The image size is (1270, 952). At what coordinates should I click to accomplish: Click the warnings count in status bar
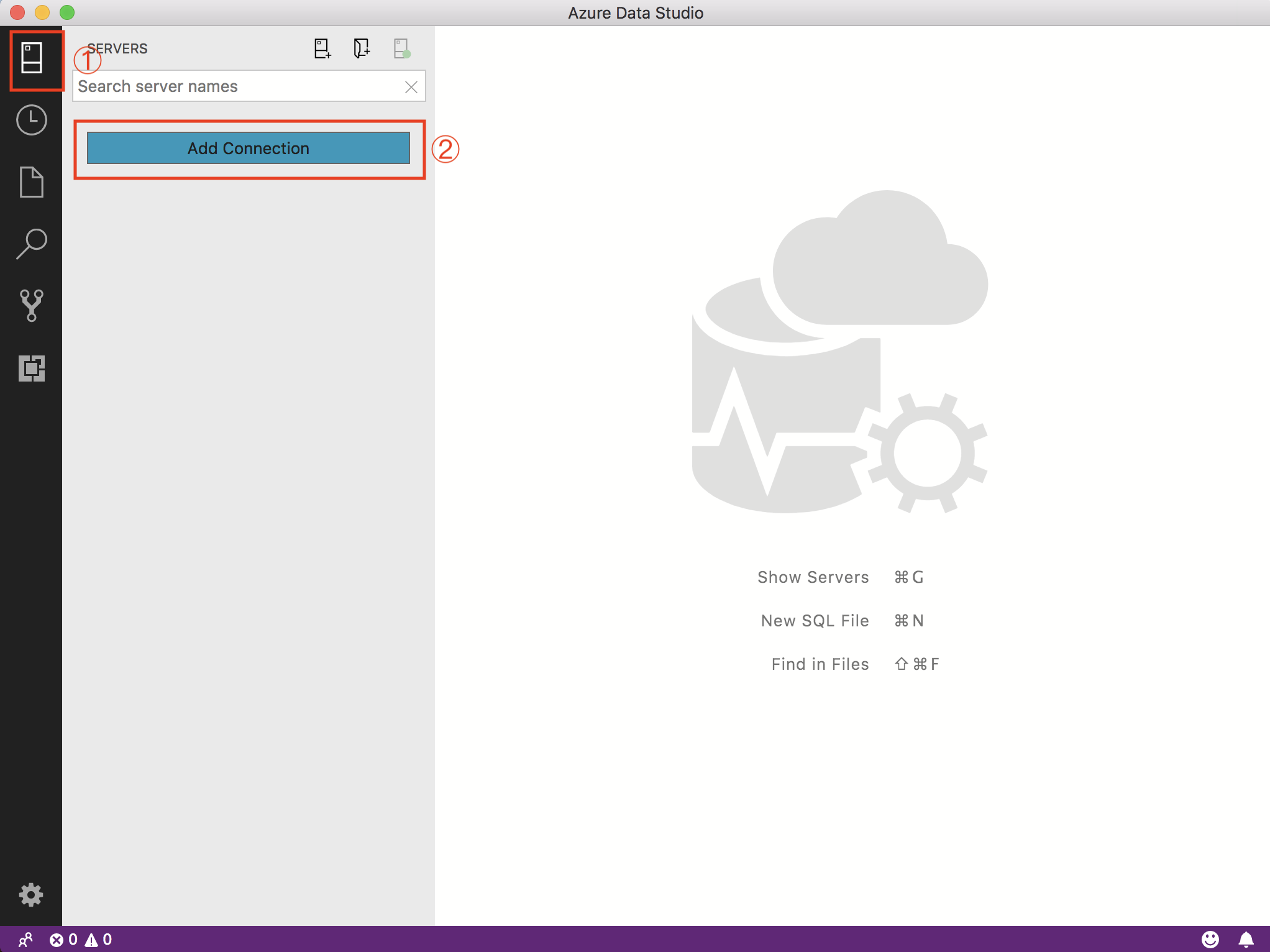pos(98,940)
